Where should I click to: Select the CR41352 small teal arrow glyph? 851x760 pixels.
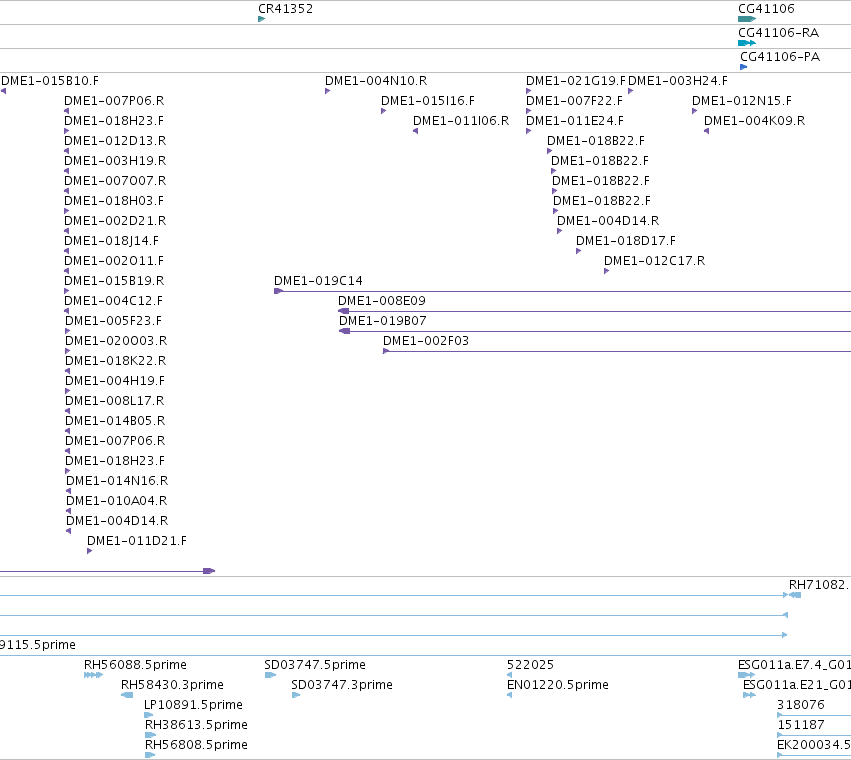coord(262,19)
